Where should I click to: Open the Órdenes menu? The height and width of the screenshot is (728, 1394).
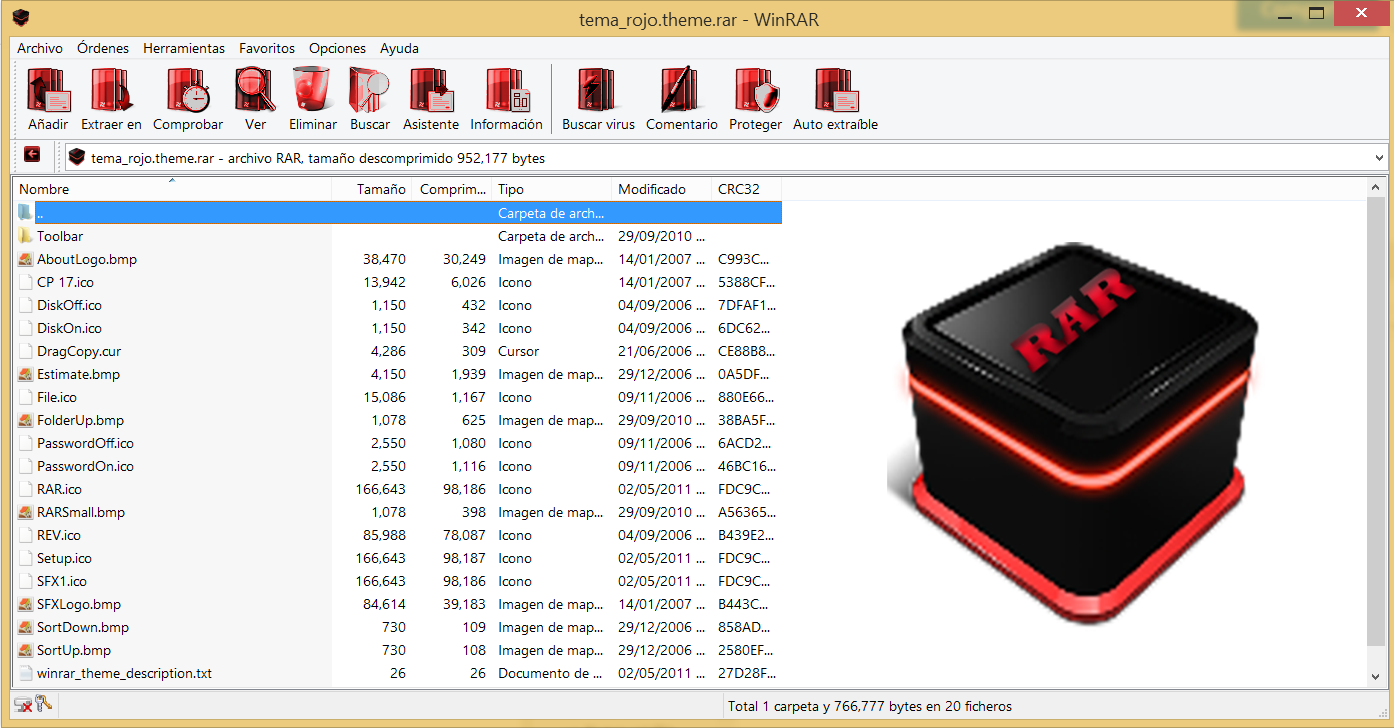tap(103, 48)
